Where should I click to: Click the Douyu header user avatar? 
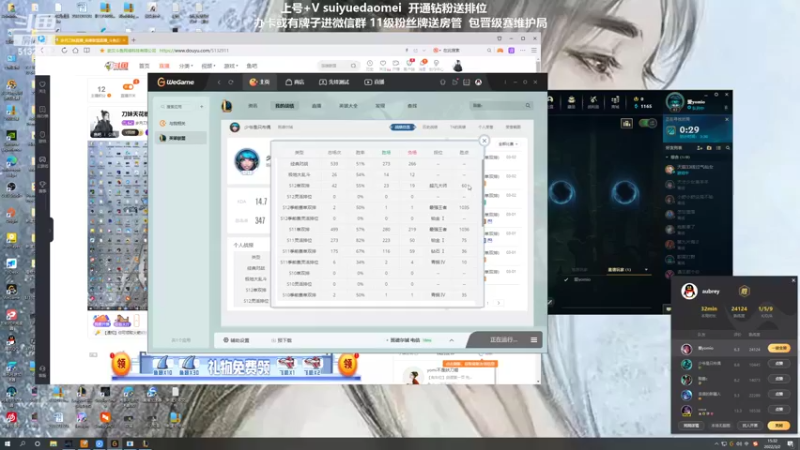click(458, 65)
